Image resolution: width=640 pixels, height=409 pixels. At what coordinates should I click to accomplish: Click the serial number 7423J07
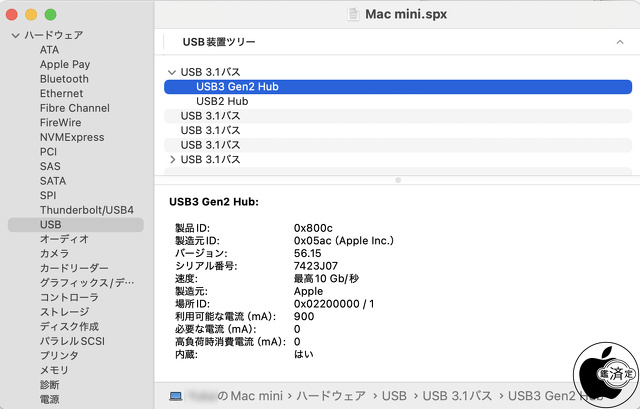coord(316,266)
